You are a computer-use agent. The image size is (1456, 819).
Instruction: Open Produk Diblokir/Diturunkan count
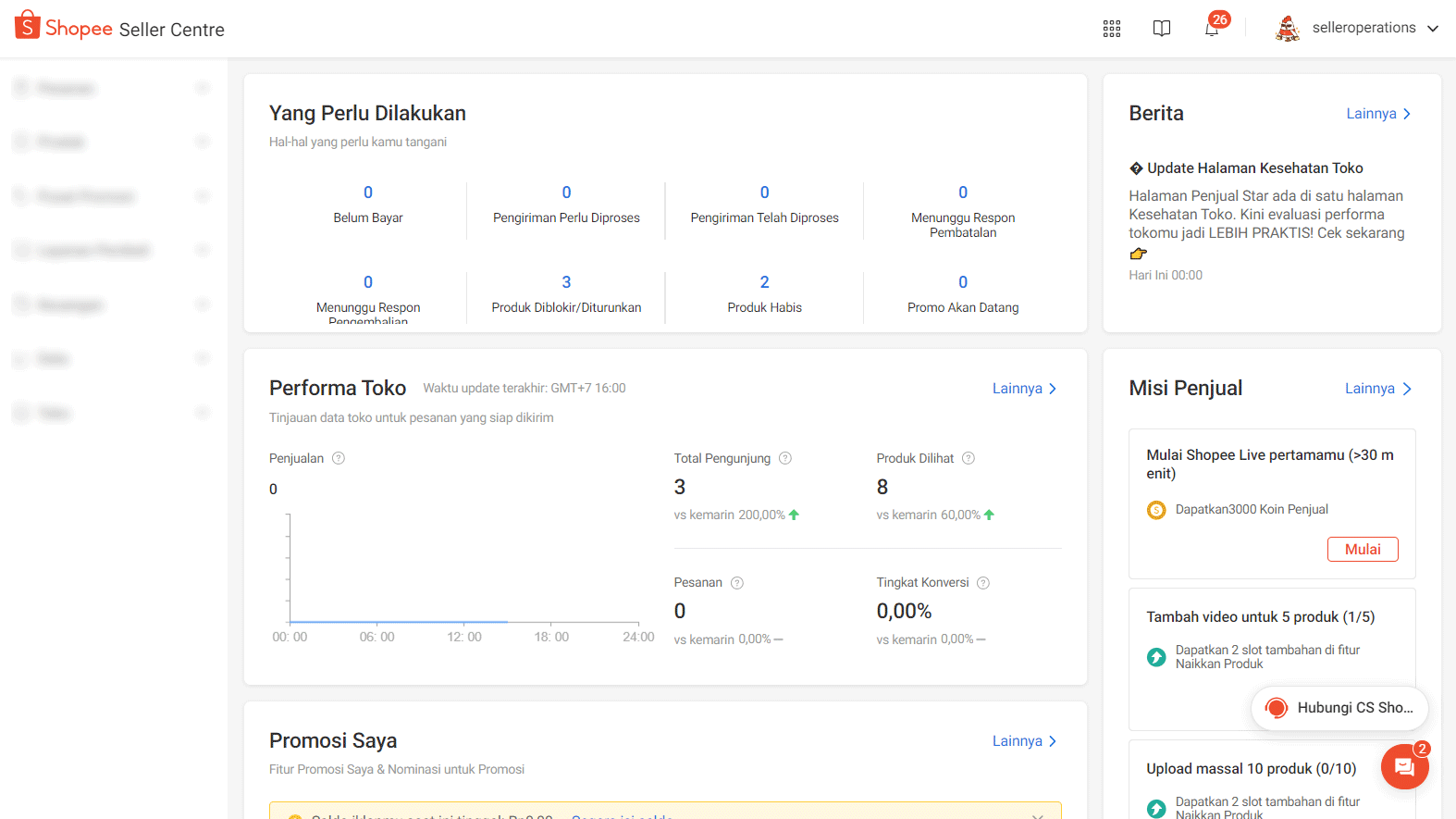[566, 282]
